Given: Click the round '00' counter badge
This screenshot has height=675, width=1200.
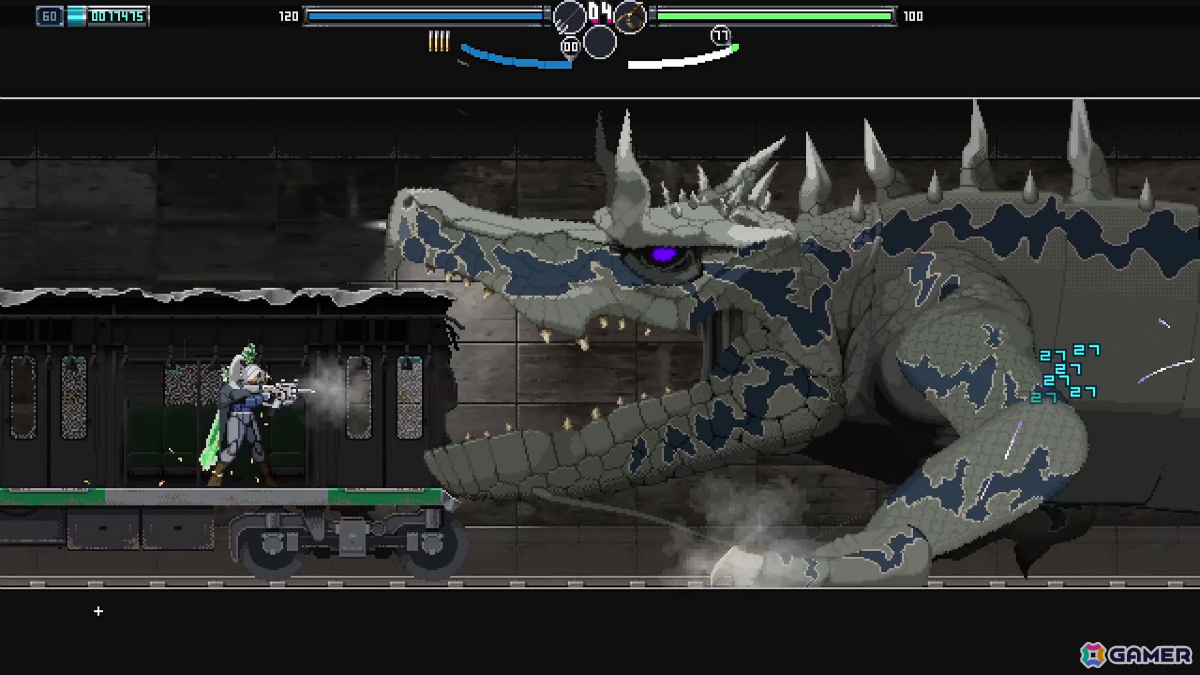Looking at the screenshot, I should click(x=570, y=46).
